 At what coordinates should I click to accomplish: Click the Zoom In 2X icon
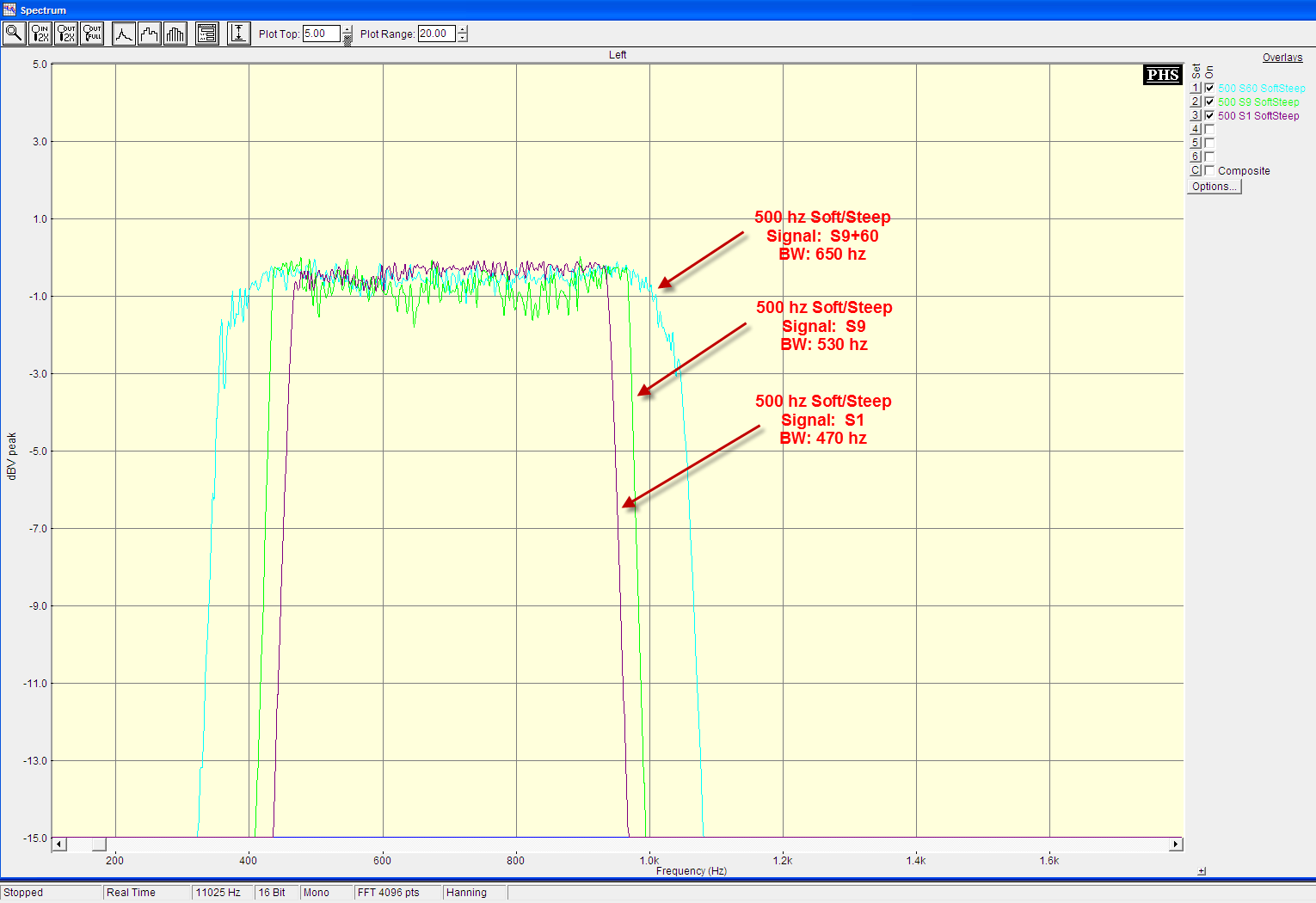(40, 34)
